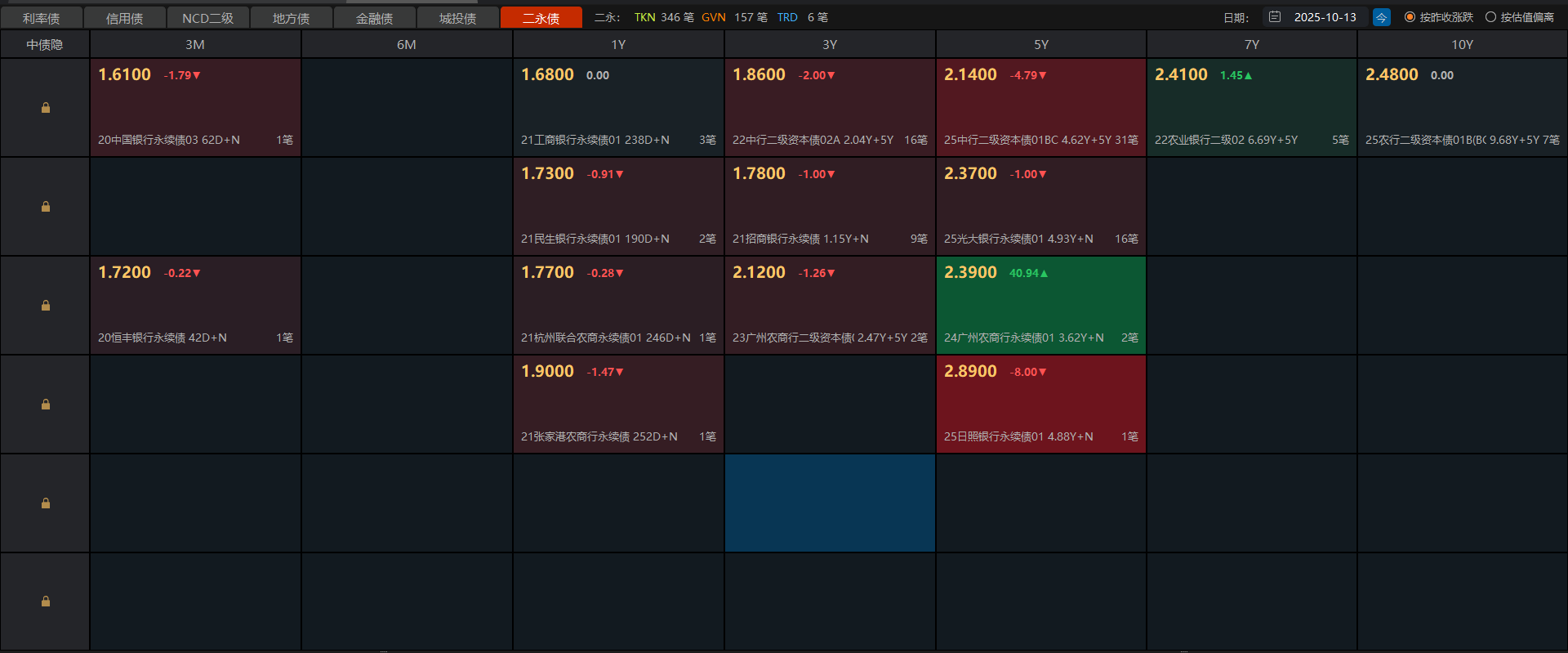Select the 按估值偏离 radio button
This screenshot has height=653, width=1568.
pyautogui.click(x=1490, y=17)
